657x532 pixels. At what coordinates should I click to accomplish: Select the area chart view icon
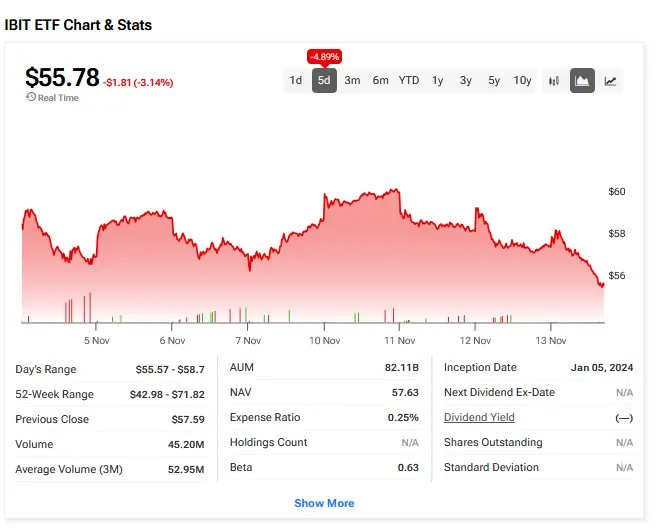(x=582, y=81)
